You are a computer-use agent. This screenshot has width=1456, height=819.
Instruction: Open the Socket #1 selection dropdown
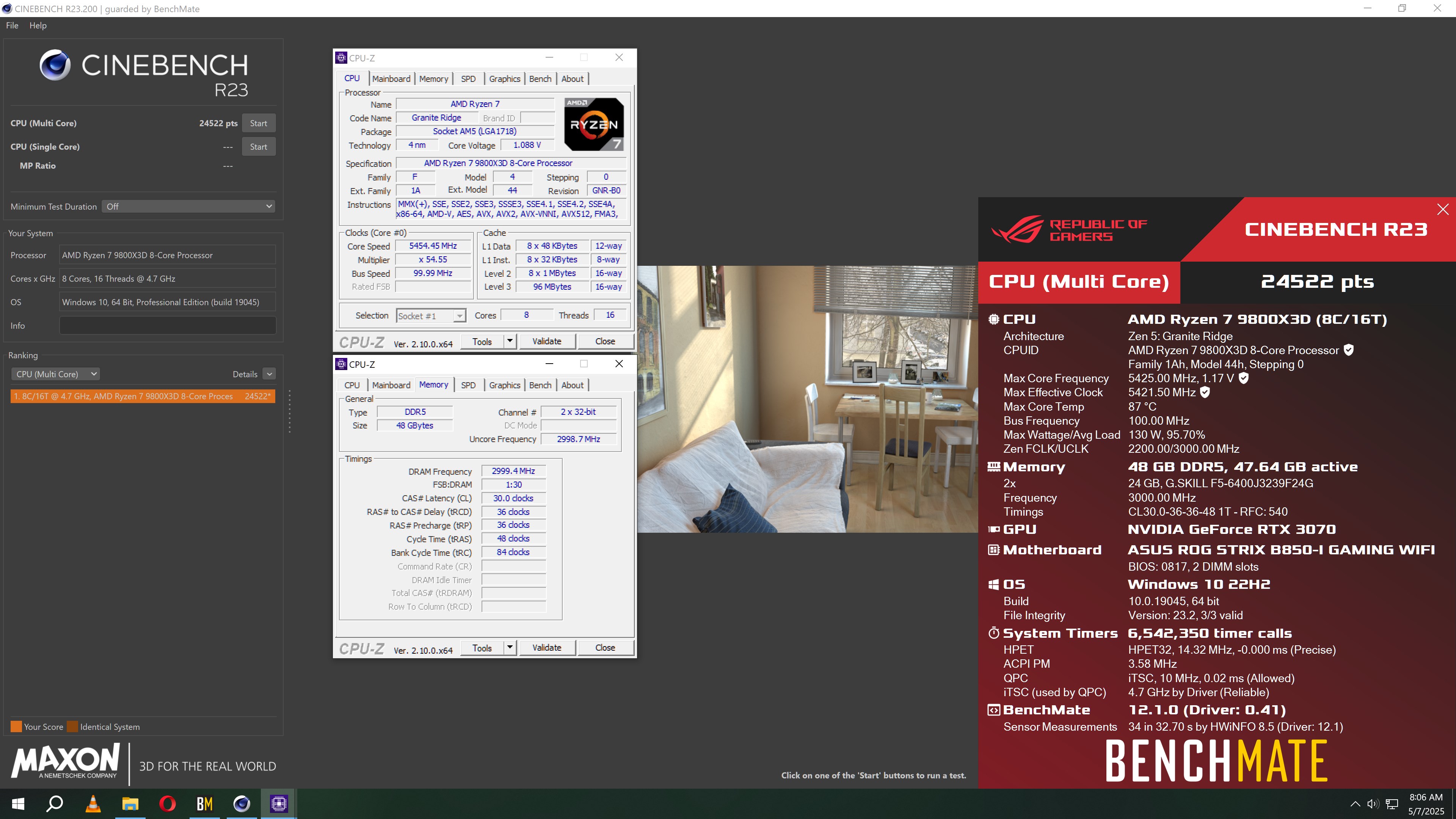click(x=431, y=316)
